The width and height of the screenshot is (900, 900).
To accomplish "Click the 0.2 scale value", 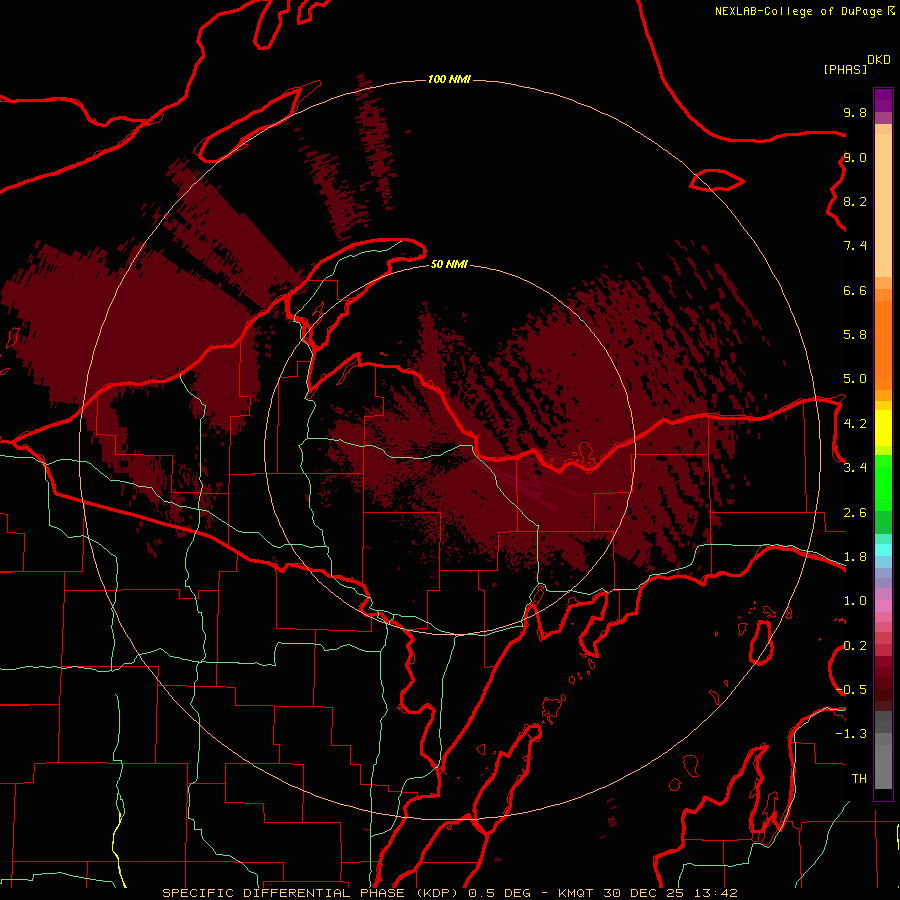I will [855, 646].
